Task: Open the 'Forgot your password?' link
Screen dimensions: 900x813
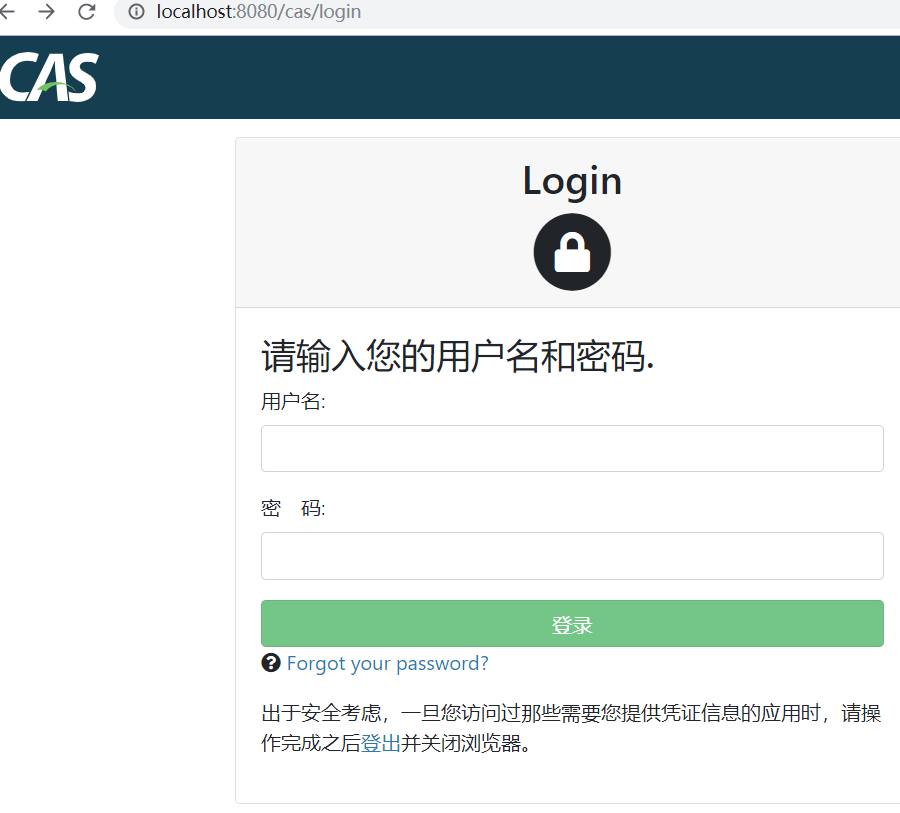Action: (387, 662)
